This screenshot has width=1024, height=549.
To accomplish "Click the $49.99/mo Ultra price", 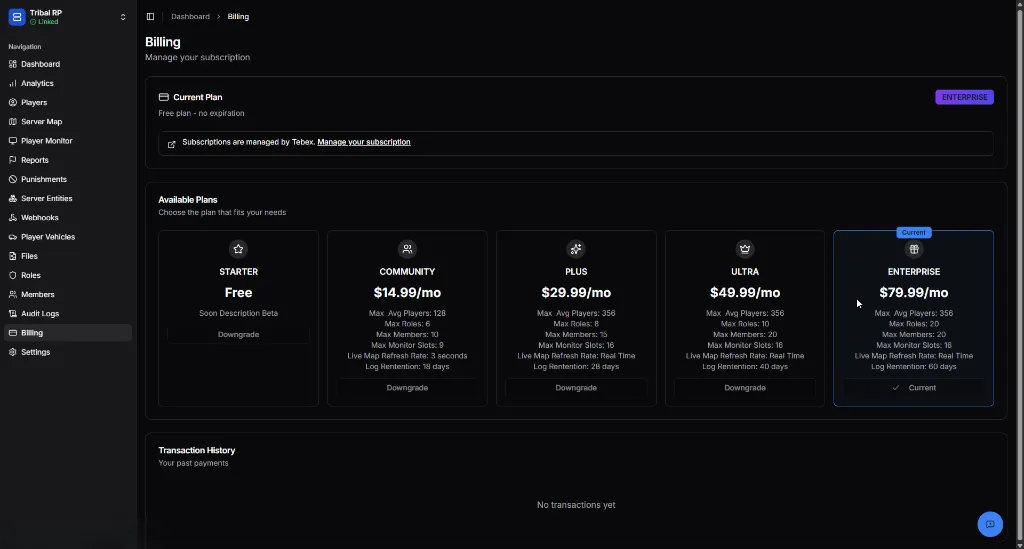I will point(744,292).
